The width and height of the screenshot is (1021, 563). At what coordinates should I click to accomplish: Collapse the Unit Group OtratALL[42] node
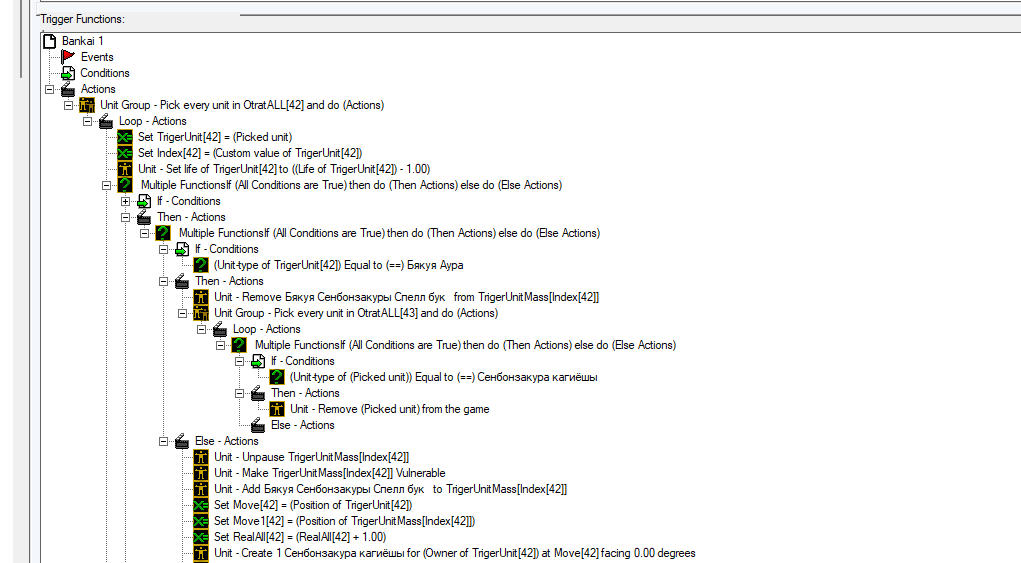(x=68, y=105)
